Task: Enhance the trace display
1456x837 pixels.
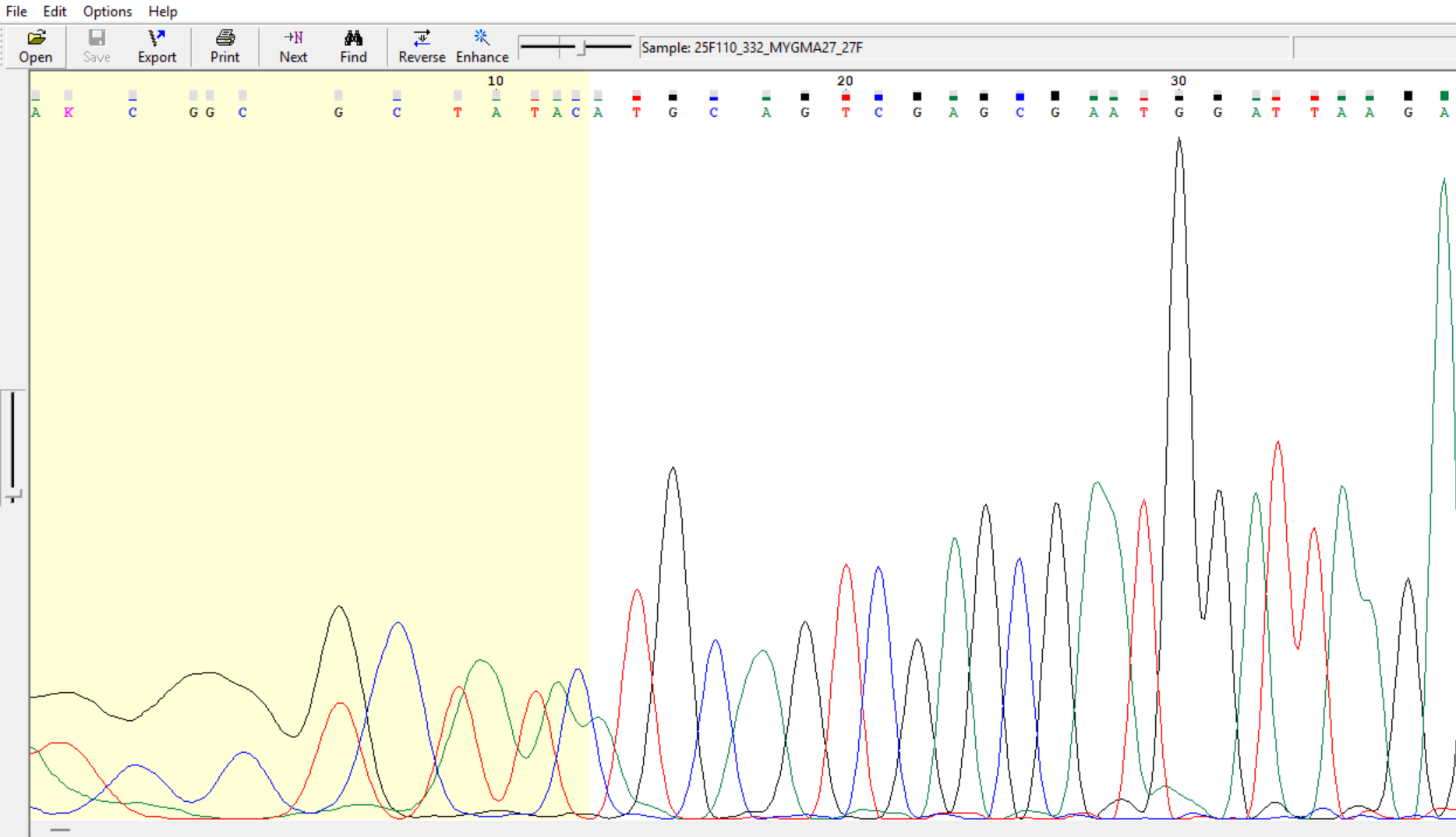Action: 482,47
